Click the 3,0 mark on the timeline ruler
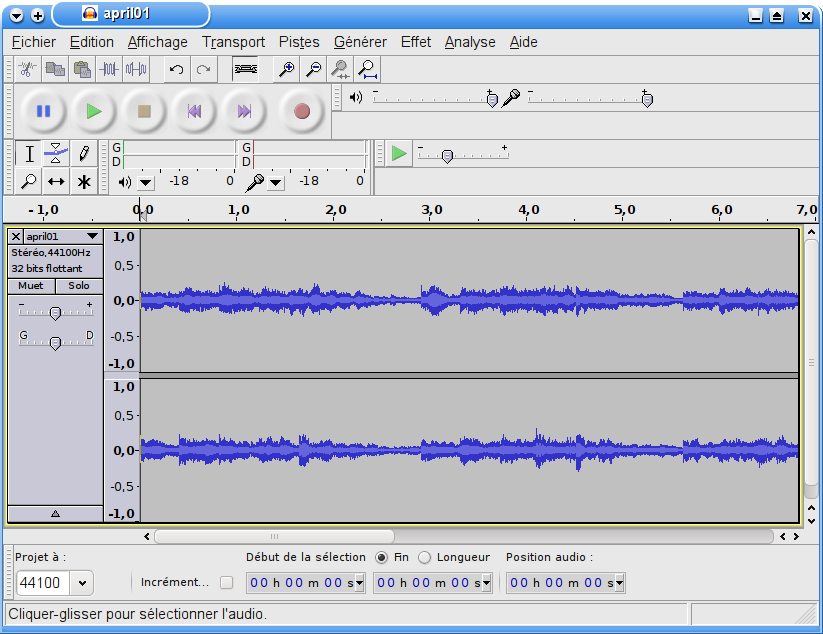Image resolution: width=823 pixels, height=634 pixels. pos(431,210)
